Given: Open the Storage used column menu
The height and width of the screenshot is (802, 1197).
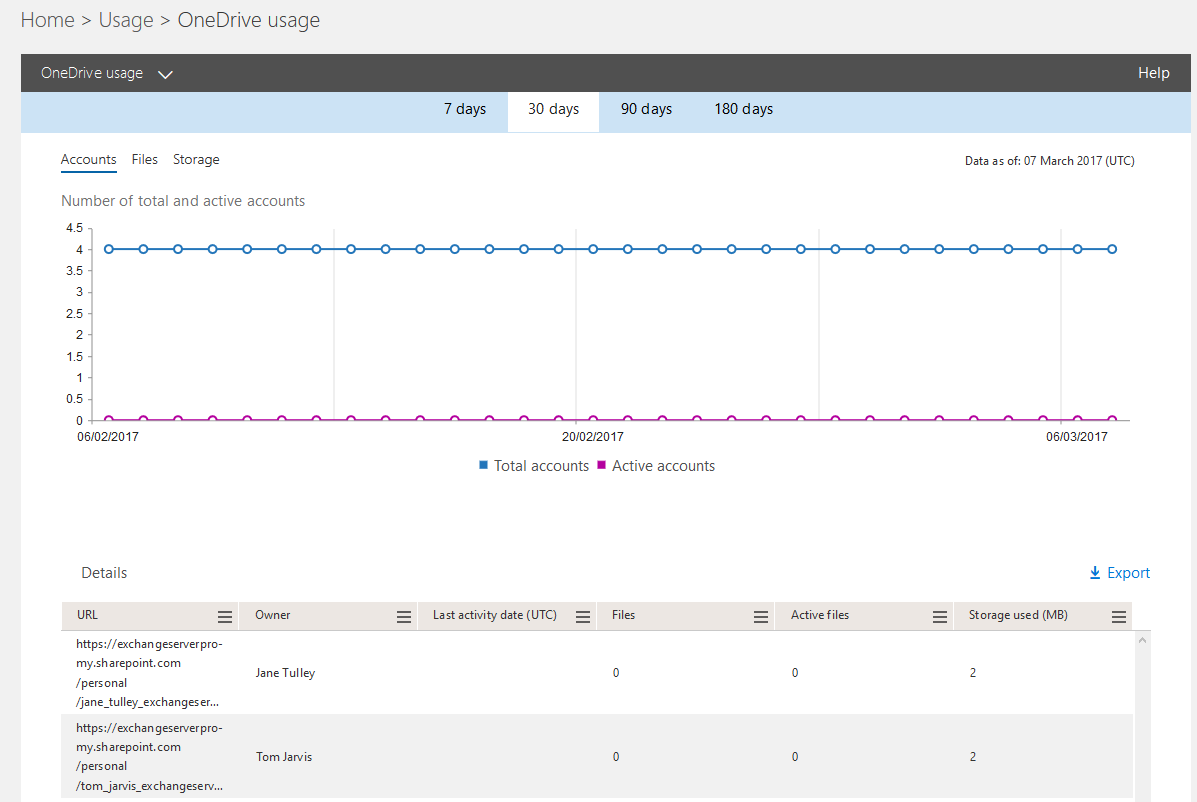Looking at the screenshot, I should [1118, 616].
